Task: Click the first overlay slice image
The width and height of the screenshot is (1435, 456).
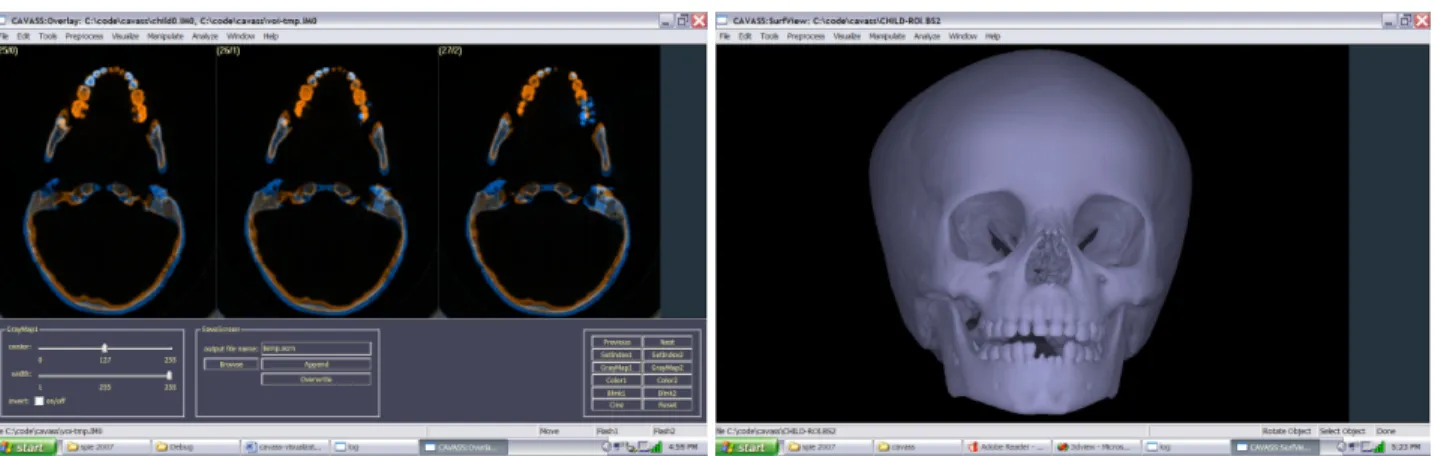Action: (108, 180)
